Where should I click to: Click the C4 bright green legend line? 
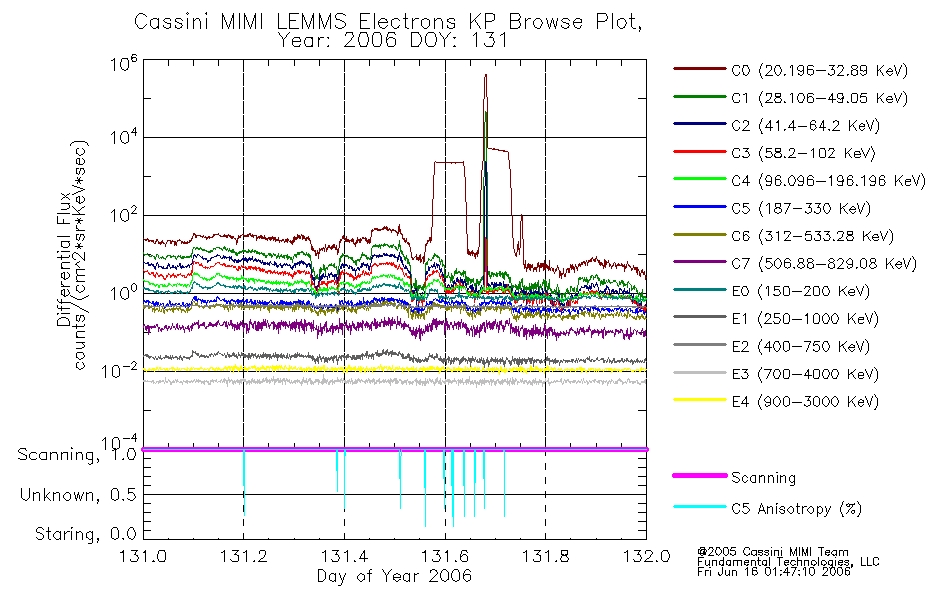tap(700, 179)
